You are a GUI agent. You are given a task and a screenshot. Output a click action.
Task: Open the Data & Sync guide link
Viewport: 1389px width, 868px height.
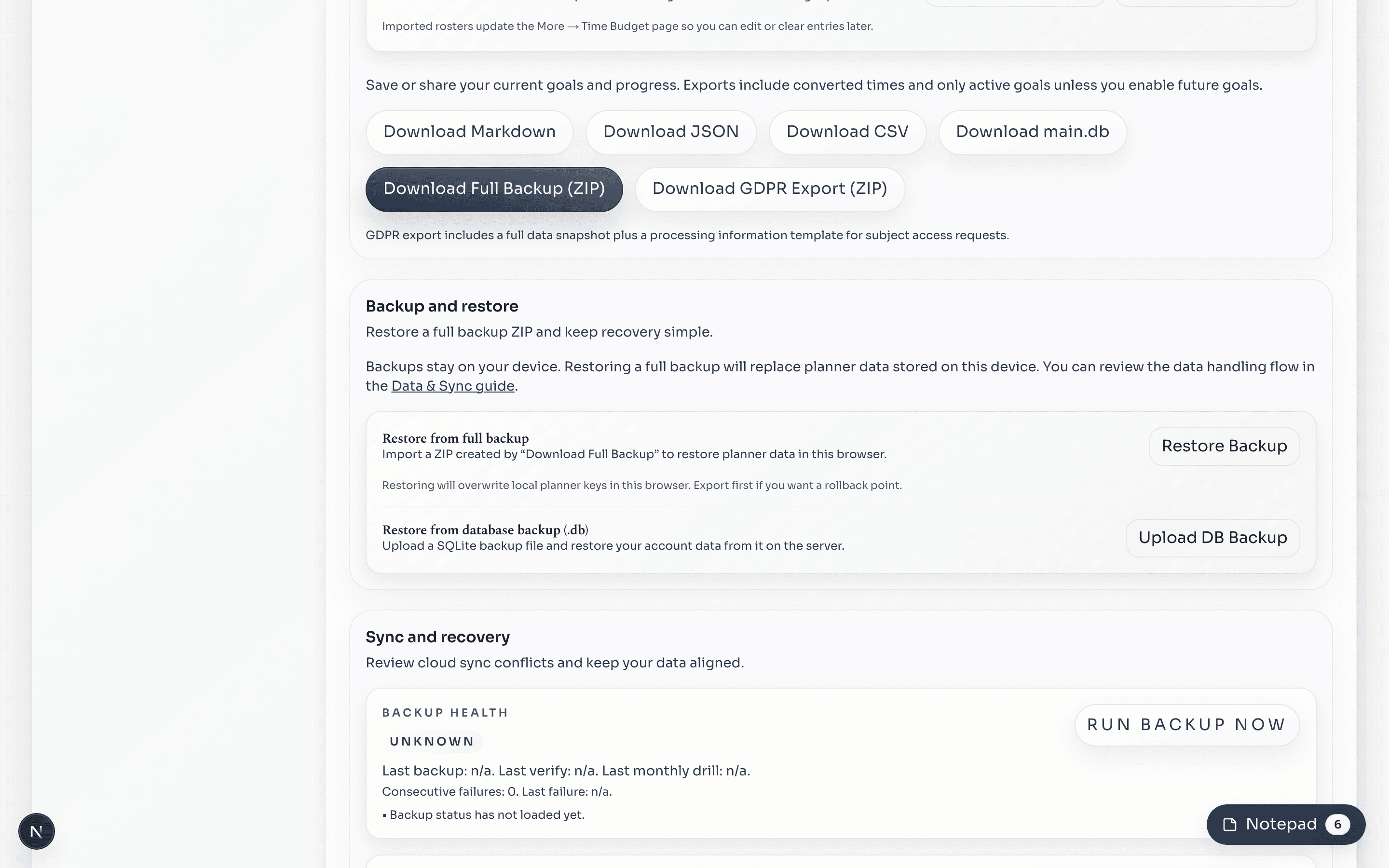452,386
